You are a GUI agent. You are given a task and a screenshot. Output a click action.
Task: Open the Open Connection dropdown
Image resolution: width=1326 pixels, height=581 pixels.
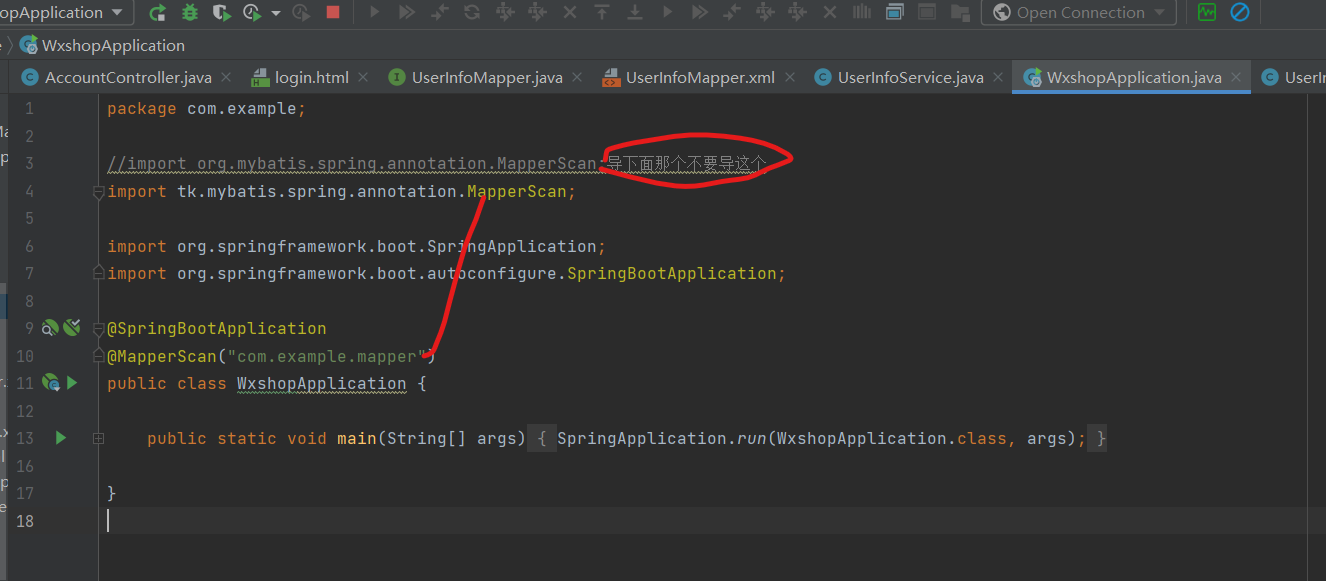pyautogui.click(x=1079, y=13)
